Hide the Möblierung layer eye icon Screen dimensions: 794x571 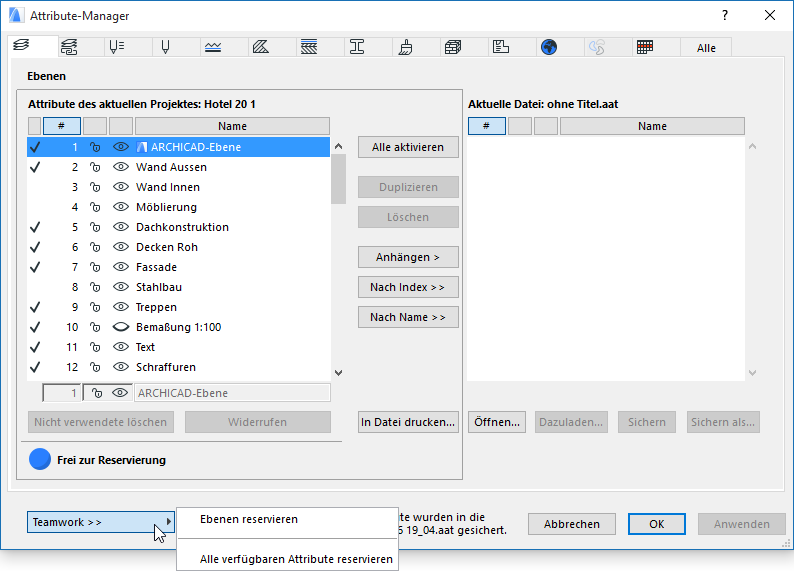pos(121,207)
